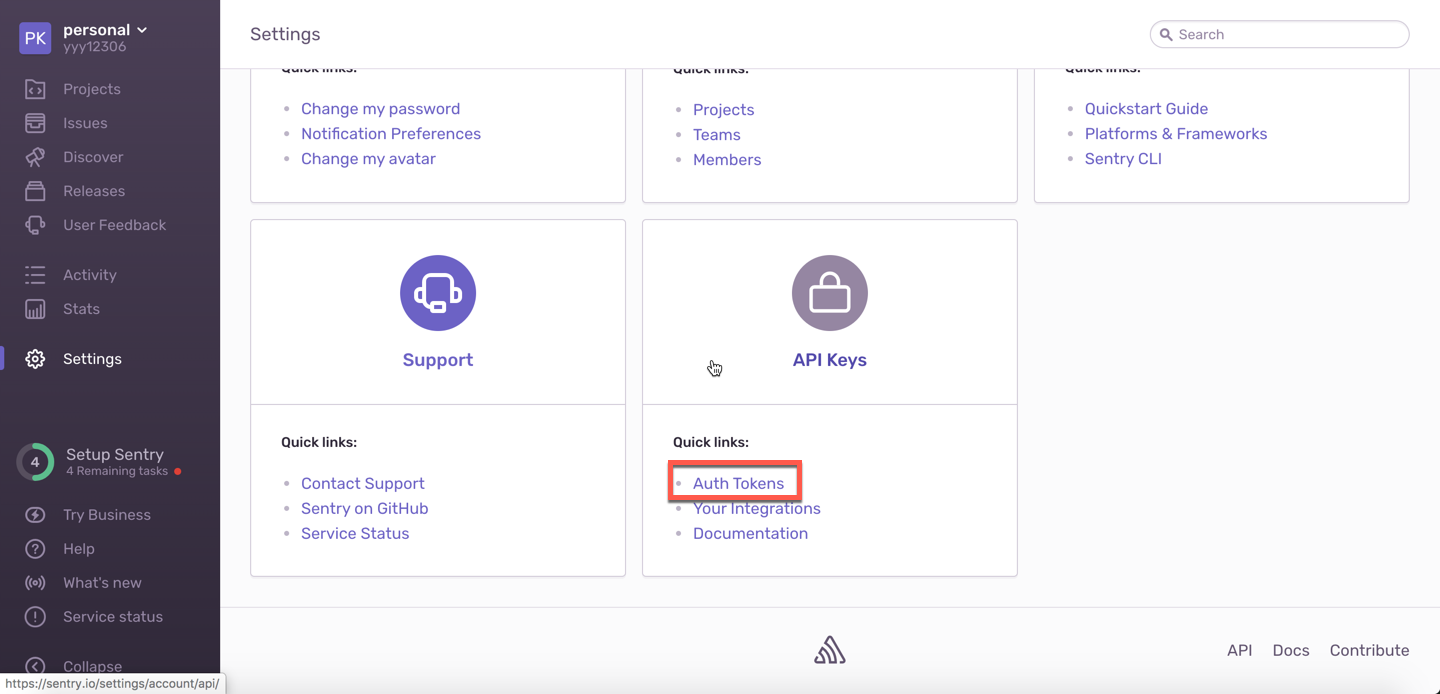Screen dimensions: 1440x694
Task: Click the Sentry logo in footer
Action: pos(829,651)
